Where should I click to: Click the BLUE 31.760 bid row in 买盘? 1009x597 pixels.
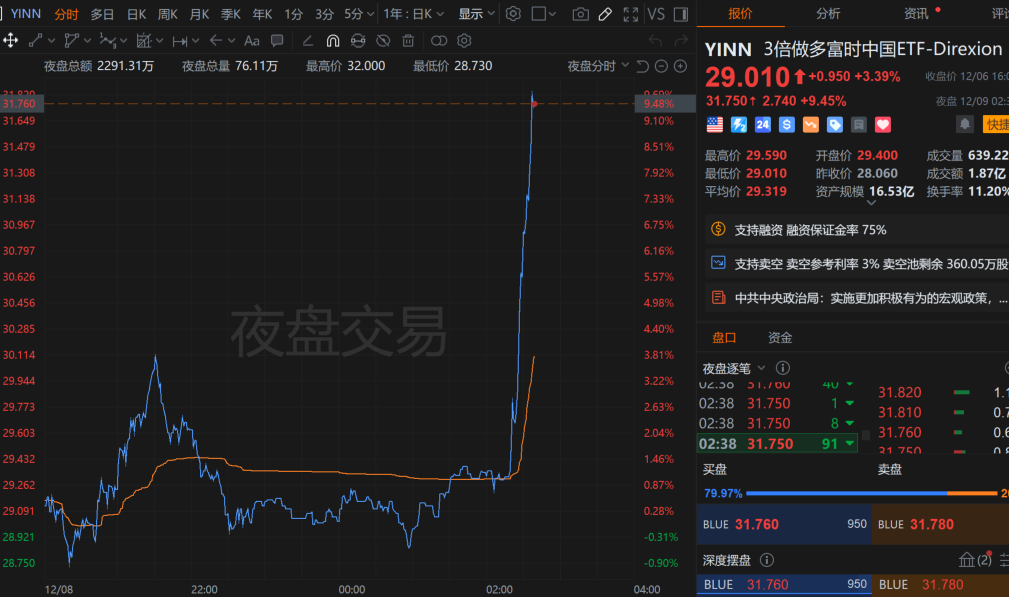click(x=784, y=524)
